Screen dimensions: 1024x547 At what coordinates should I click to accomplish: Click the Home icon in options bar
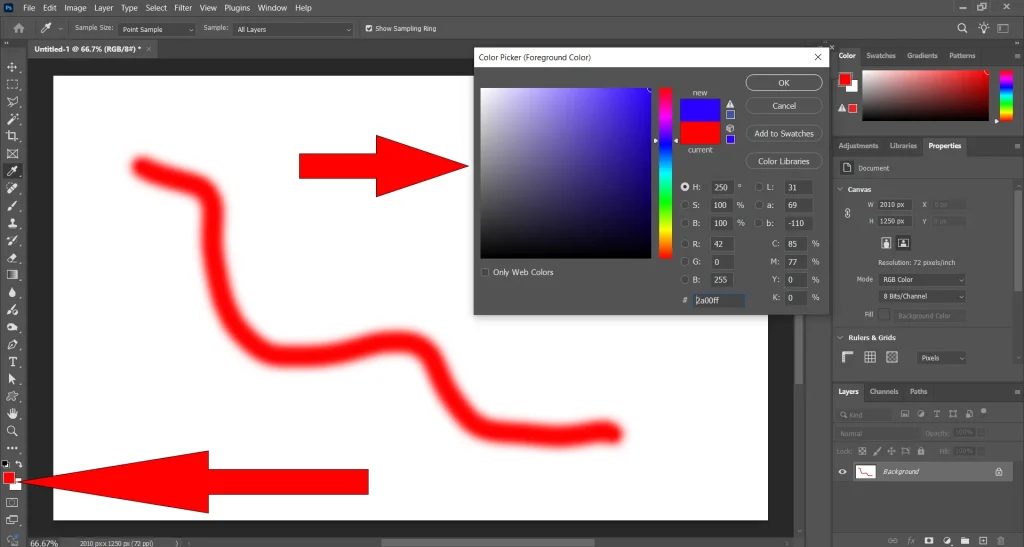[x=19, y=28]
